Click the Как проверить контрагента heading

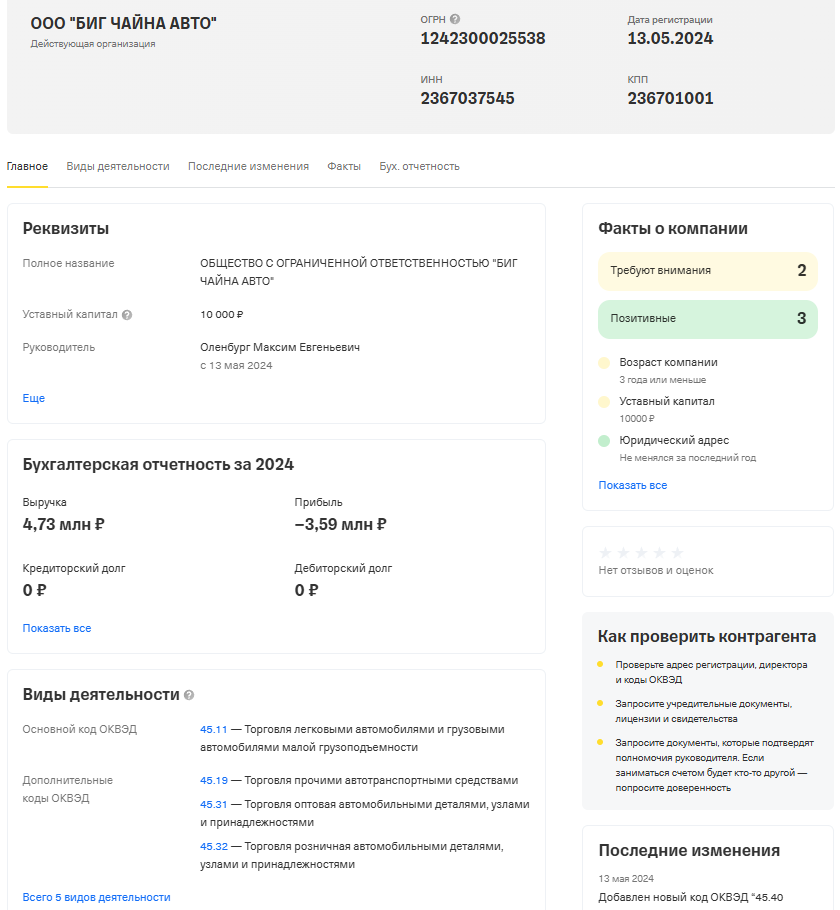(707, 637)
